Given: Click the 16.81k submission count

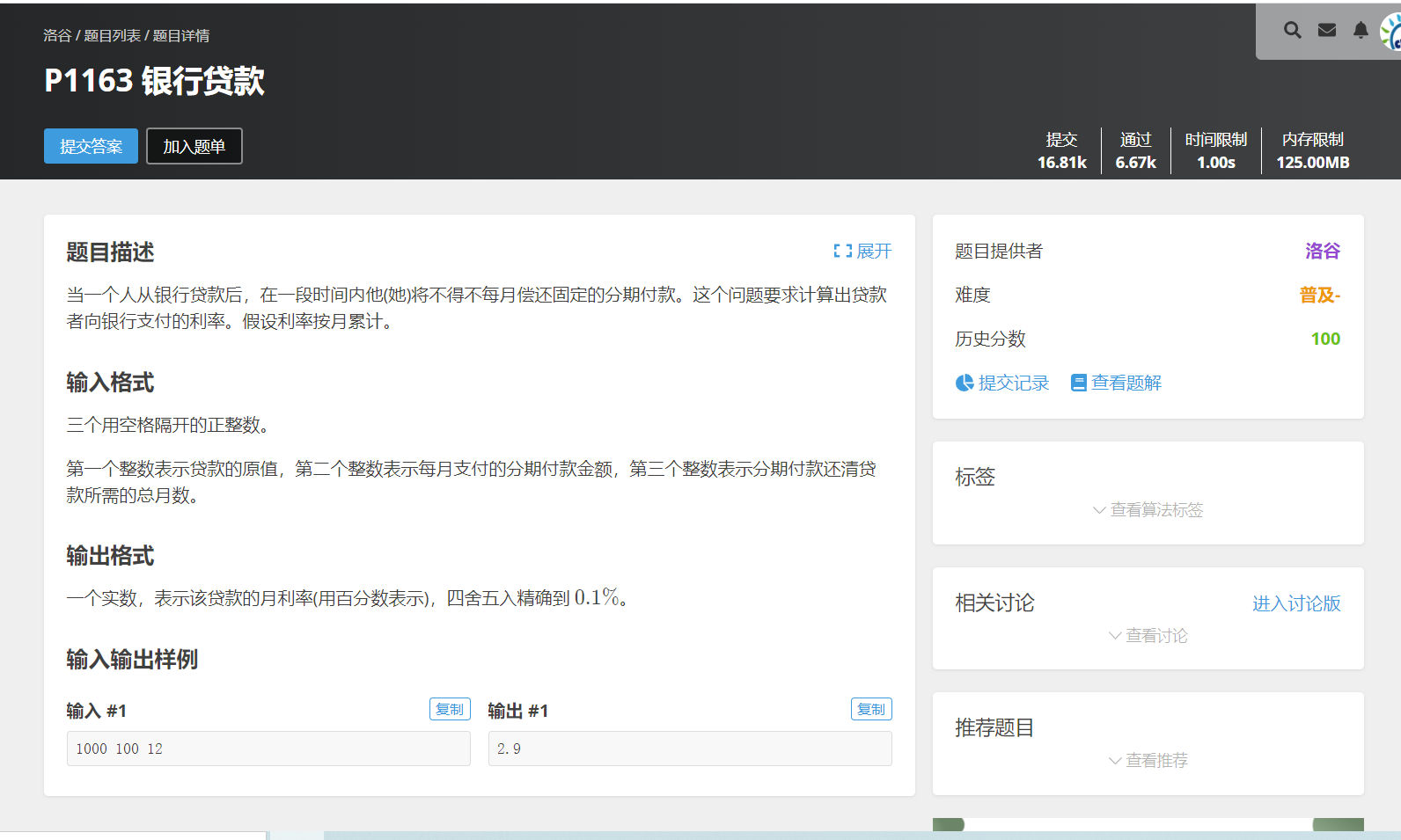Looking at the screenshot, I should [x=1062, y=162].
